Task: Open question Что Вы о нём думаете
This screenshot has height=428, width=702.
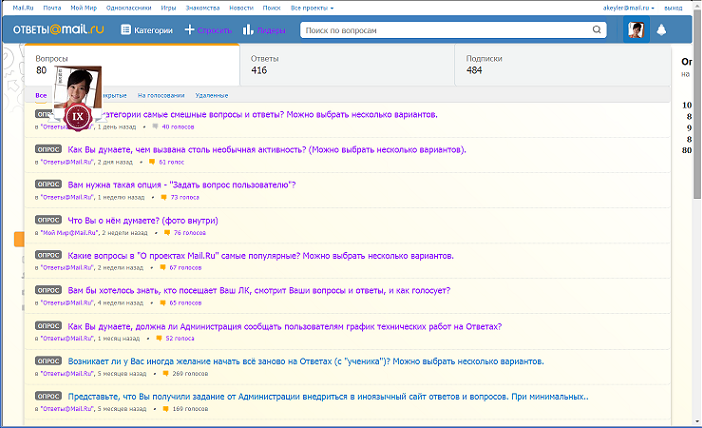Action: coord(143,220)
